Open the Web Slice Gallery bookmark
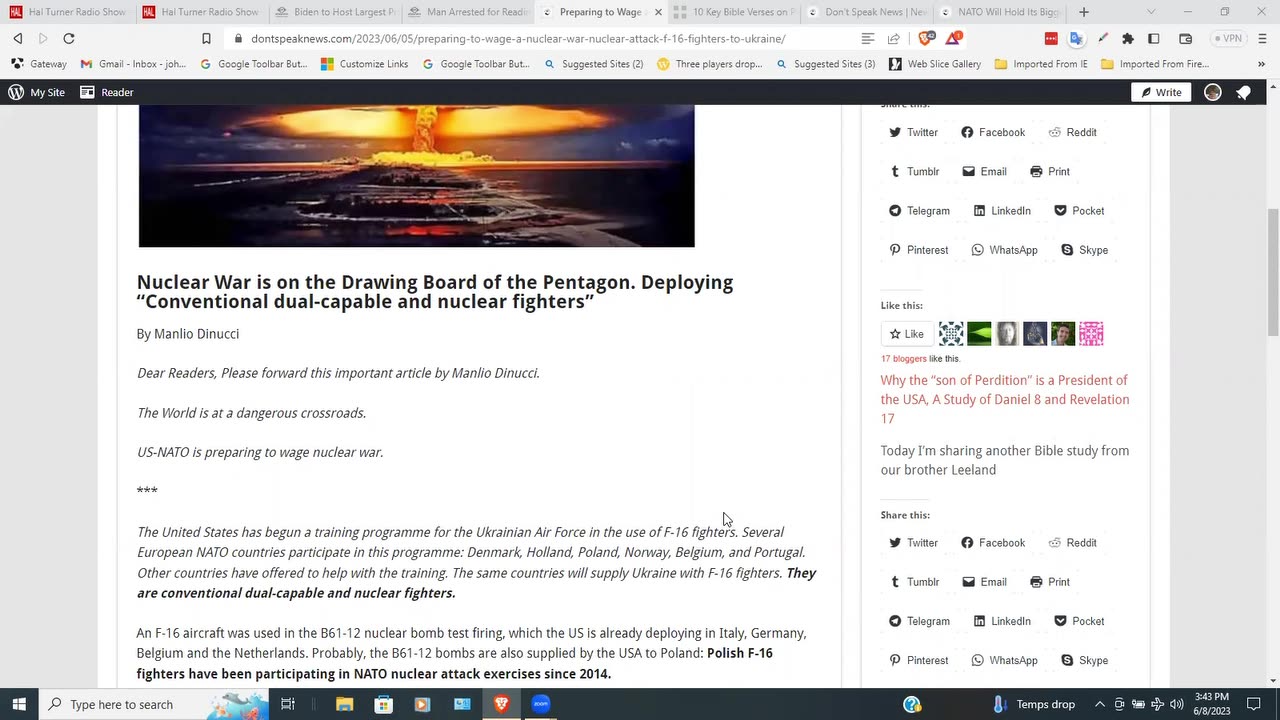The height and width of the screenshot is (720, 1280). [x=934, y=64]
